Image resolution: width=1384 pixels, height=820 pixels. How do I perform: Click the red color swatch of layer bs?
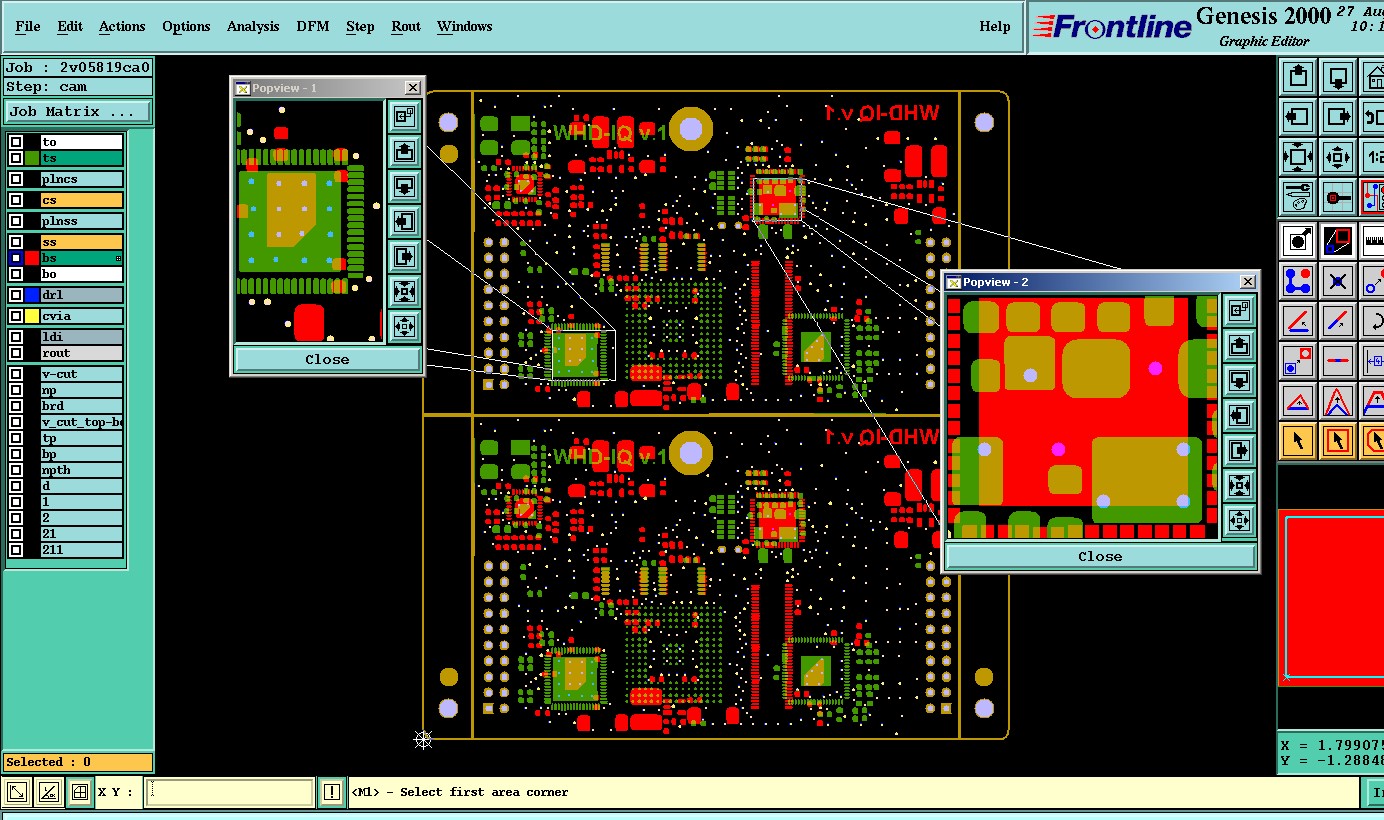point(32,258)
